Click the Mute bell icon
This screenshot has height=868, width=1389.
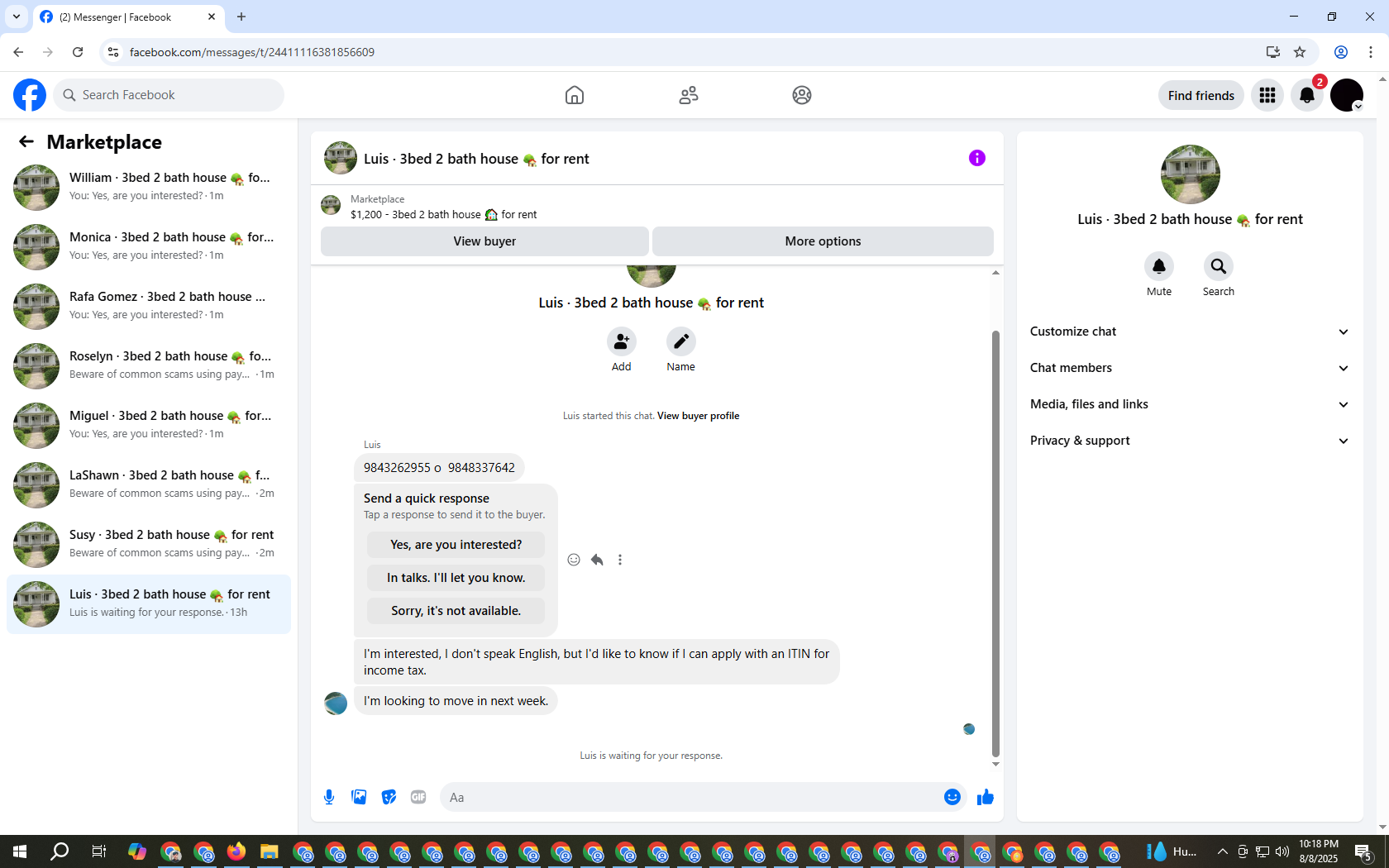tap(1159, 266)
